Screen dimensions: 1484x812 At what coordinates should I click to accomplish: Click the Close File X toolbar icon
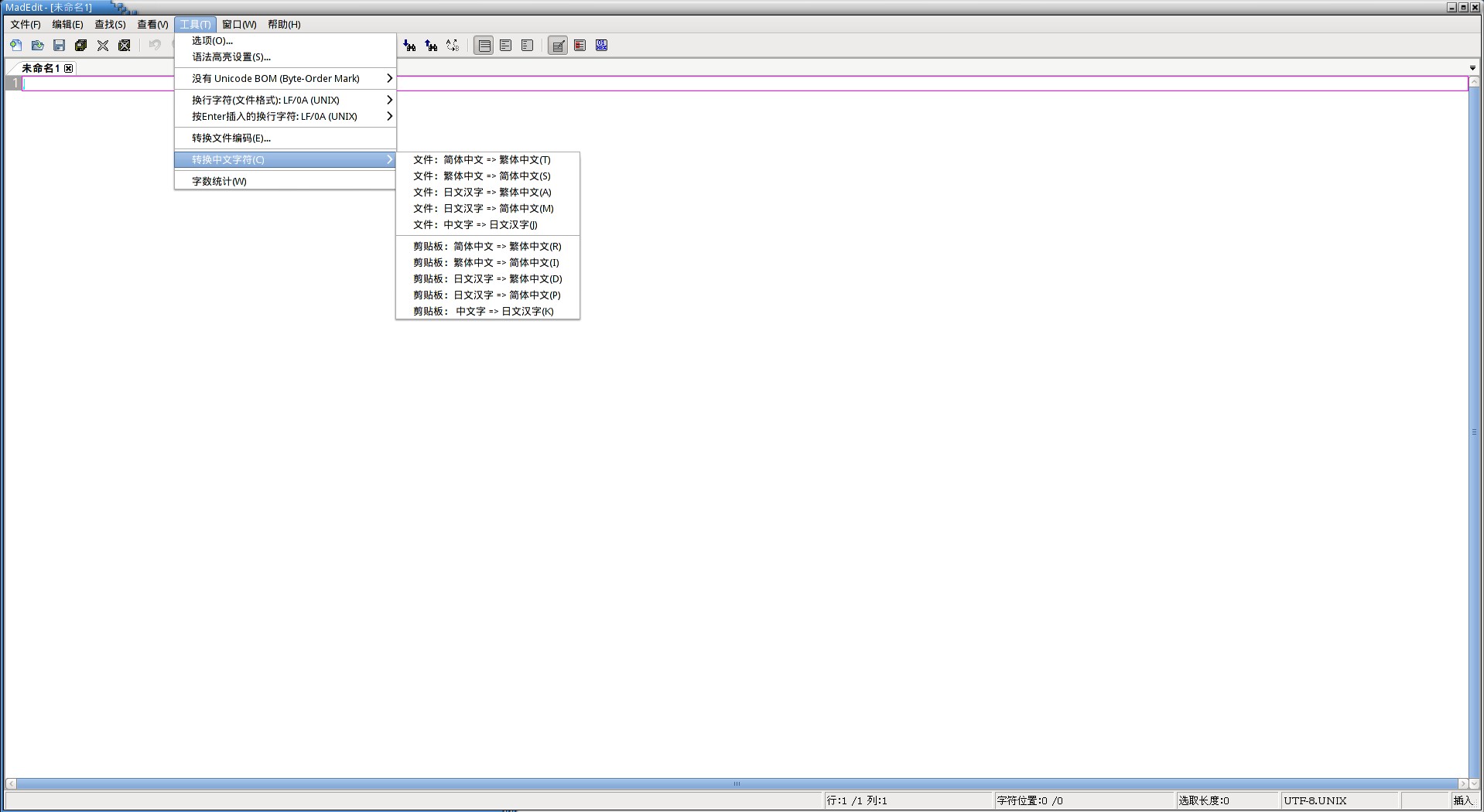[x=102, y=46]
